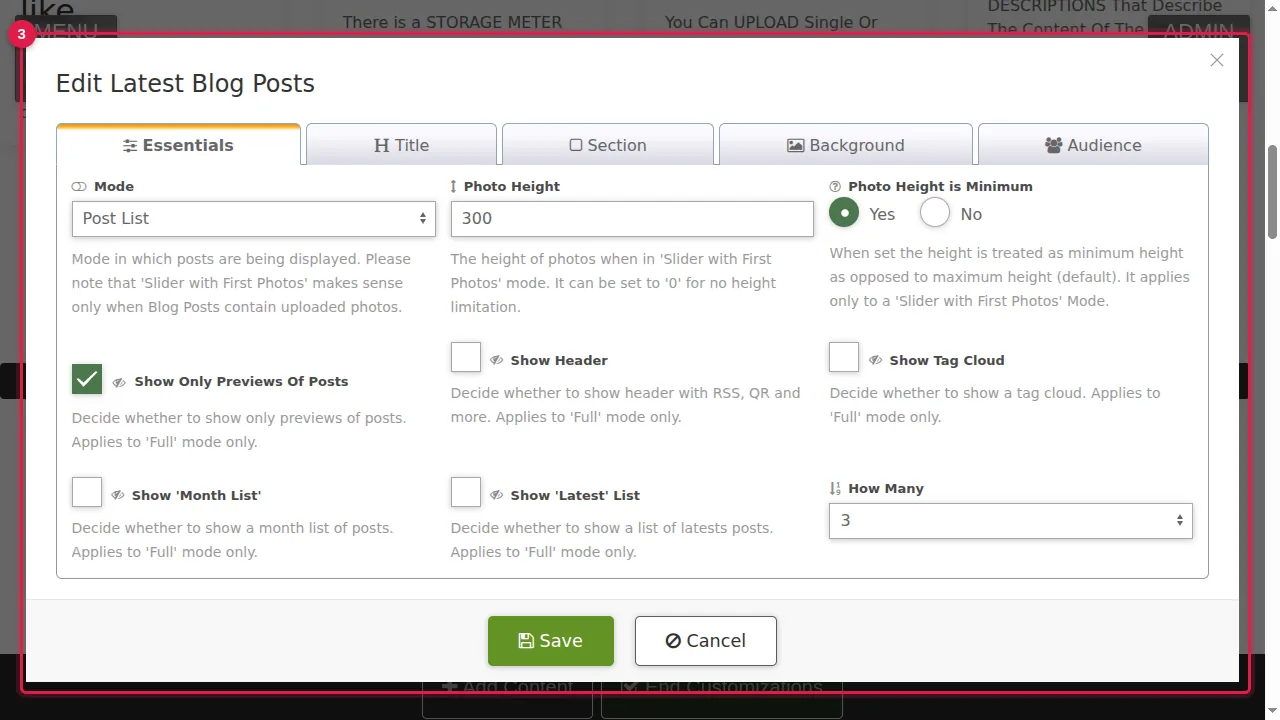Enable the Show Header checkbox
Image resolution: width=1280 pixels, height=720 pixels.
(466, 357)
